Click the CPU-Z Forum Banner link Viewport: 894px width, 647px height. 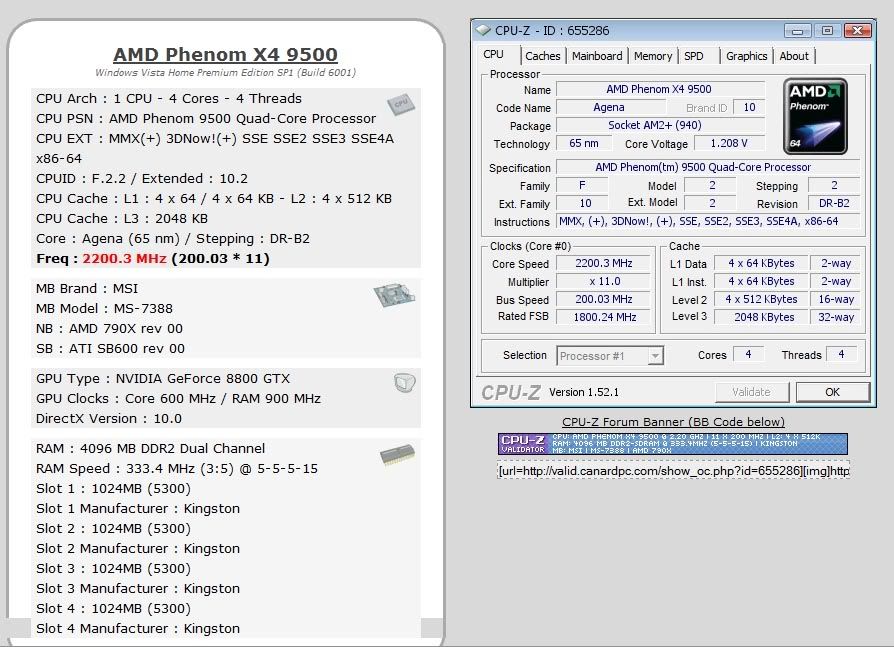pos(673,422)
